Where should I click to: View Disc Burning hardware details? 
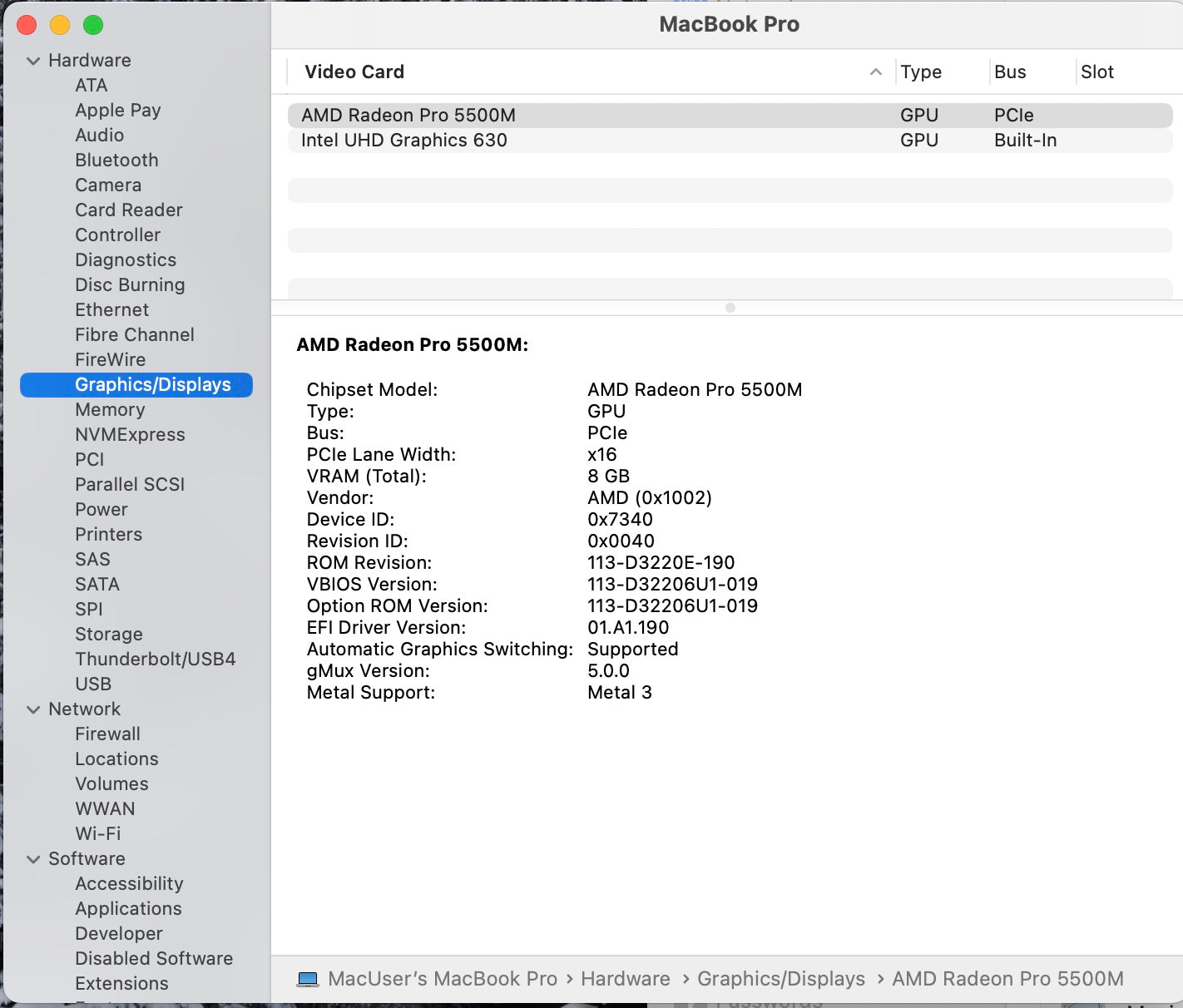(130, 284)
